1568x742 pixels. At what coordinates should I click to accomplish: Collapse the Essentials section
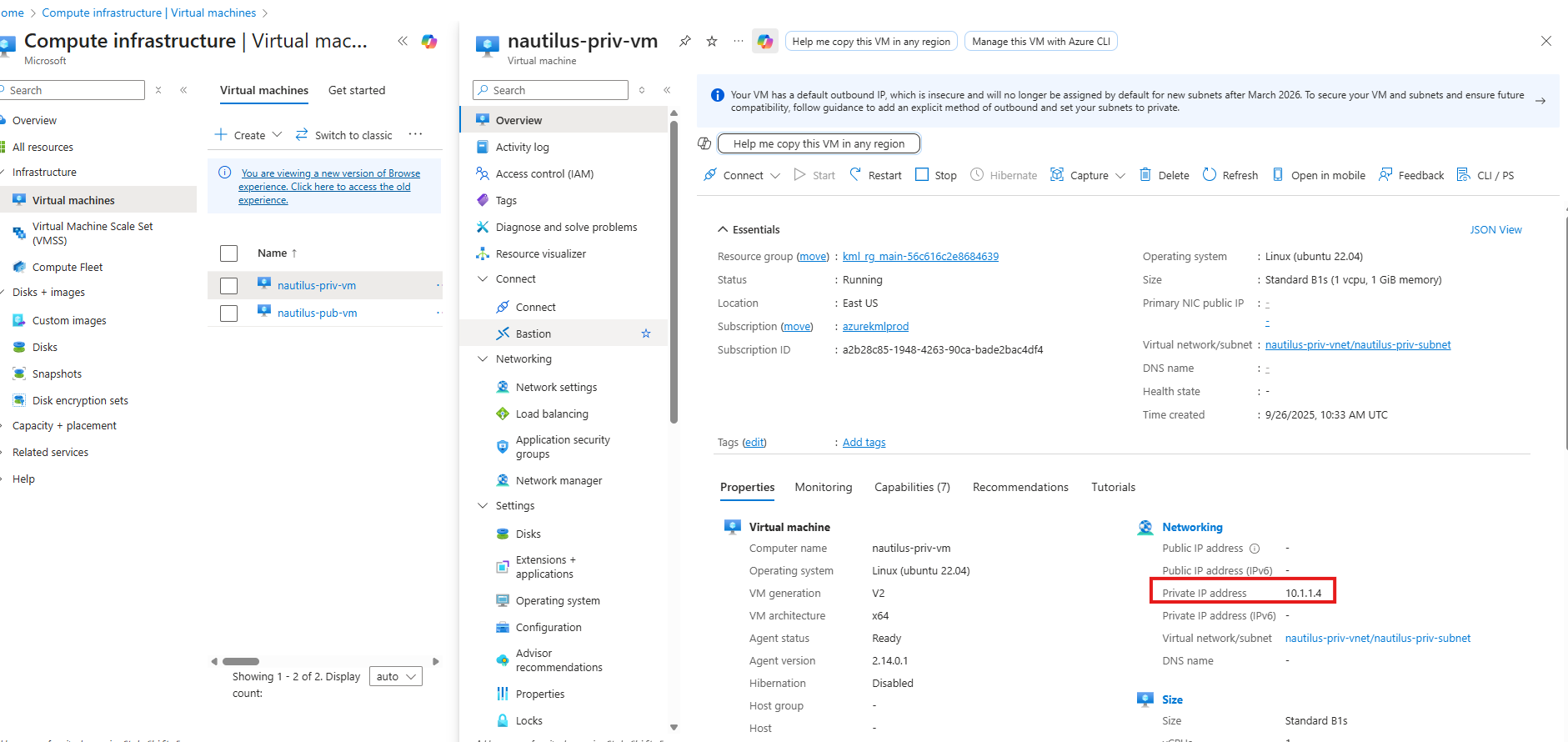tap(723, 229)
